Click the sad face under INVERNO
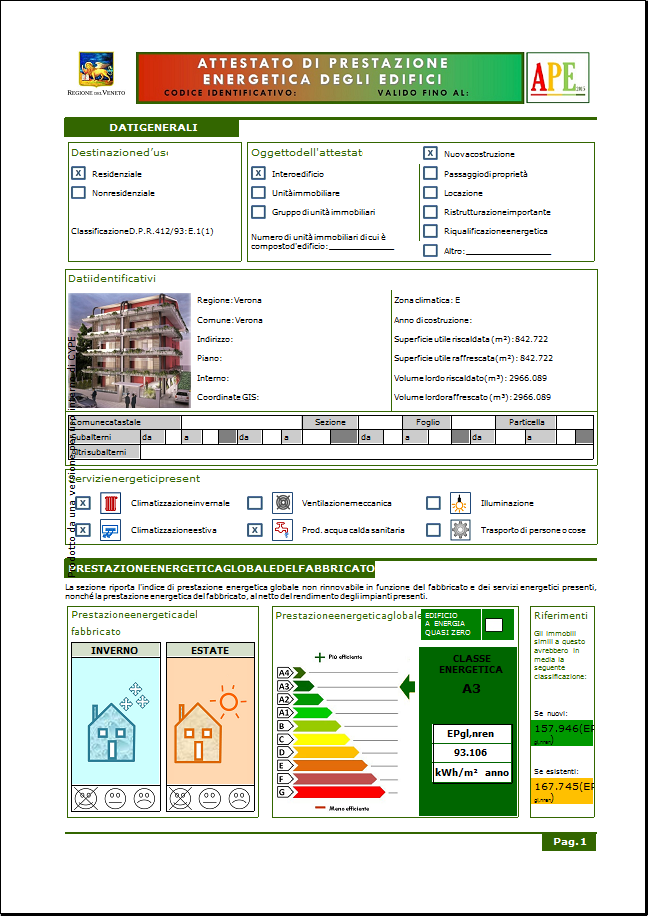The image size is (648, 916). coord(144,798)
